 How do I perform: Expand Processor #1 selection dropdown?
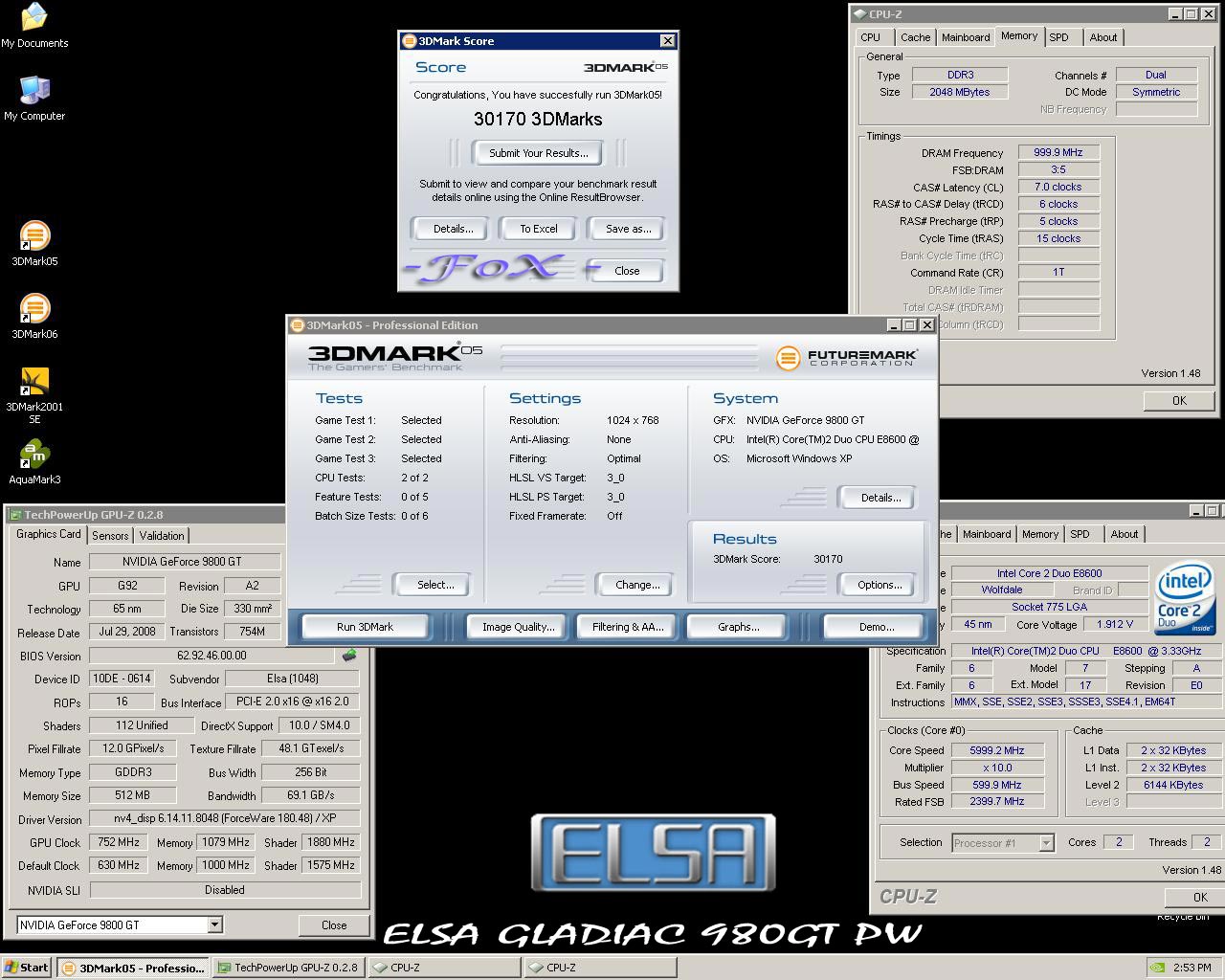tap(1046, 843)
